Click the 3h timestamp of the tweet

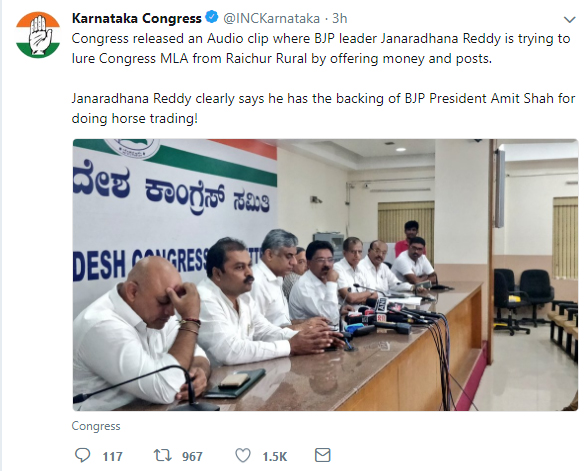(x=340, y=18)
